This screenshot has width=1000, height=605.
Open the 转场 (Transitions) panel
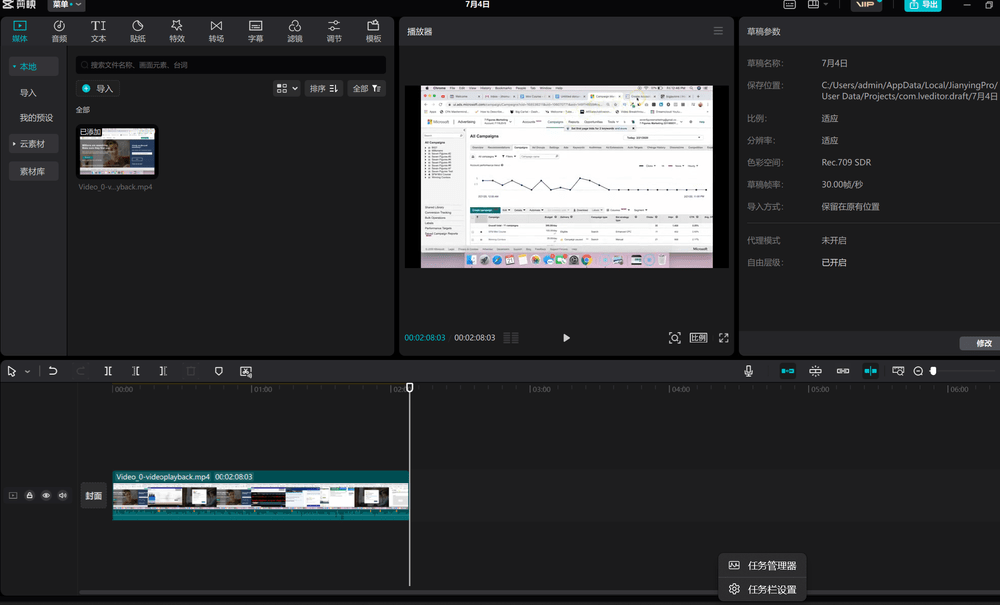tap(216, 30)
